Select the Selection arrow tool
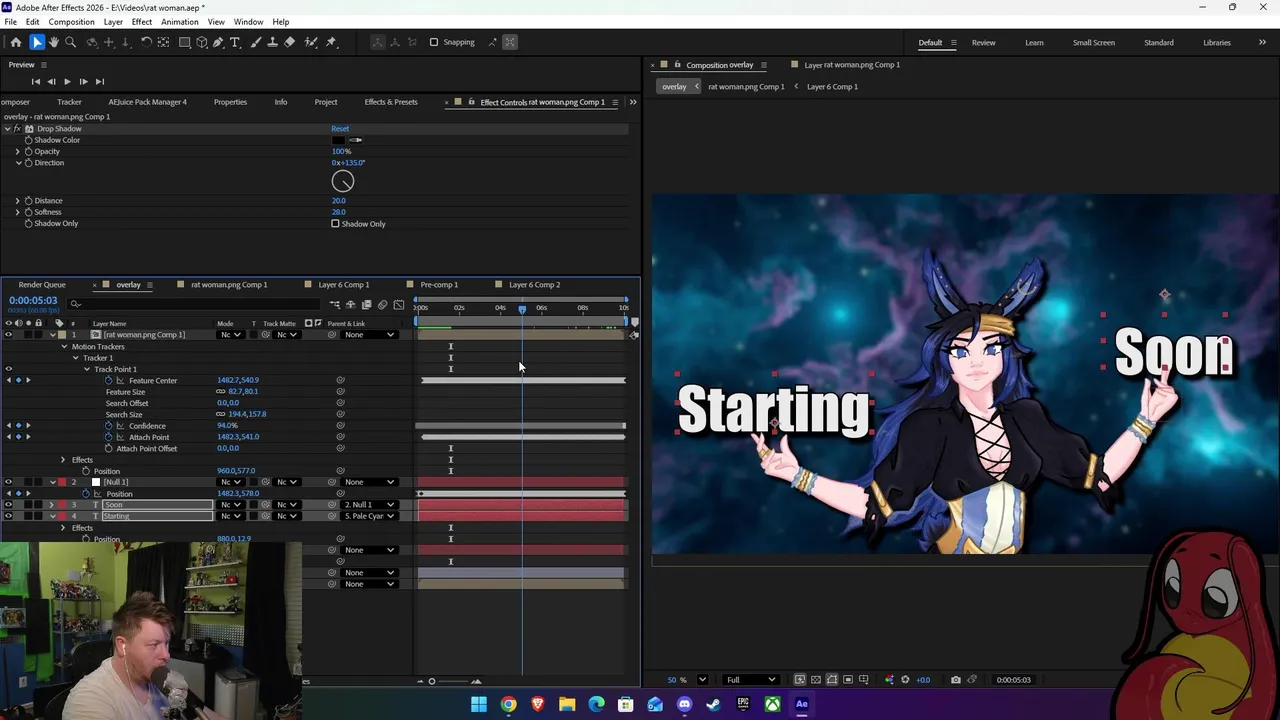 [x=36, y=42]
